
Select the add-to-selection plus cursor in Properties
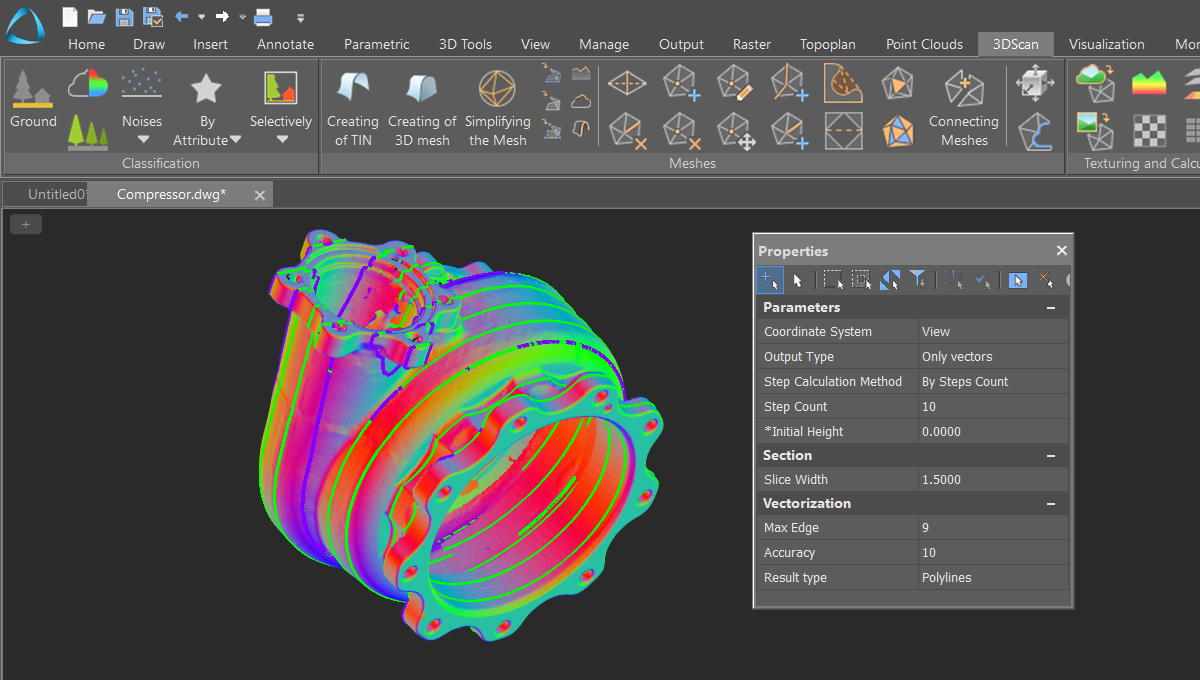pos(769,280)
